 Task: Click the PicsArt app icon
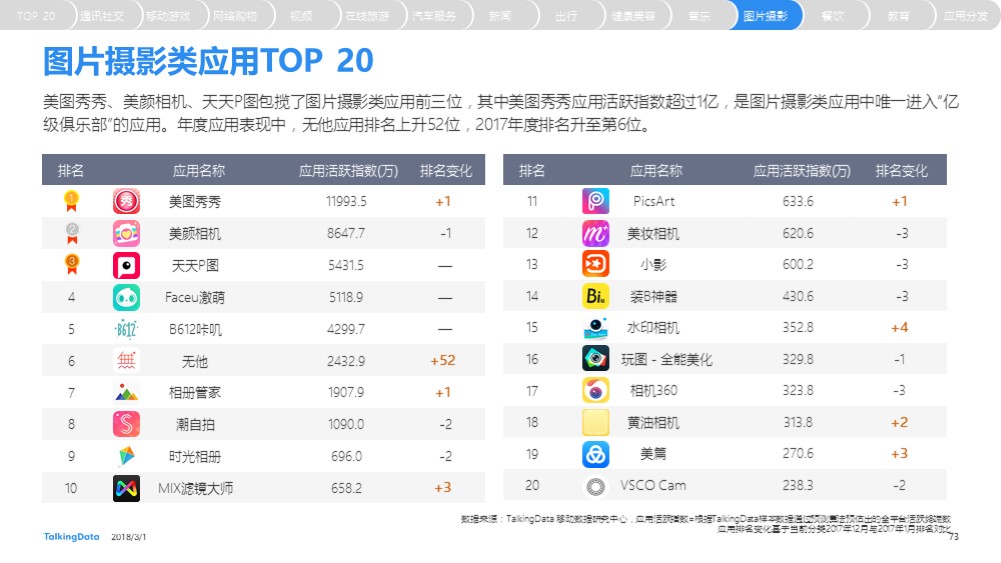click(596, 201)
